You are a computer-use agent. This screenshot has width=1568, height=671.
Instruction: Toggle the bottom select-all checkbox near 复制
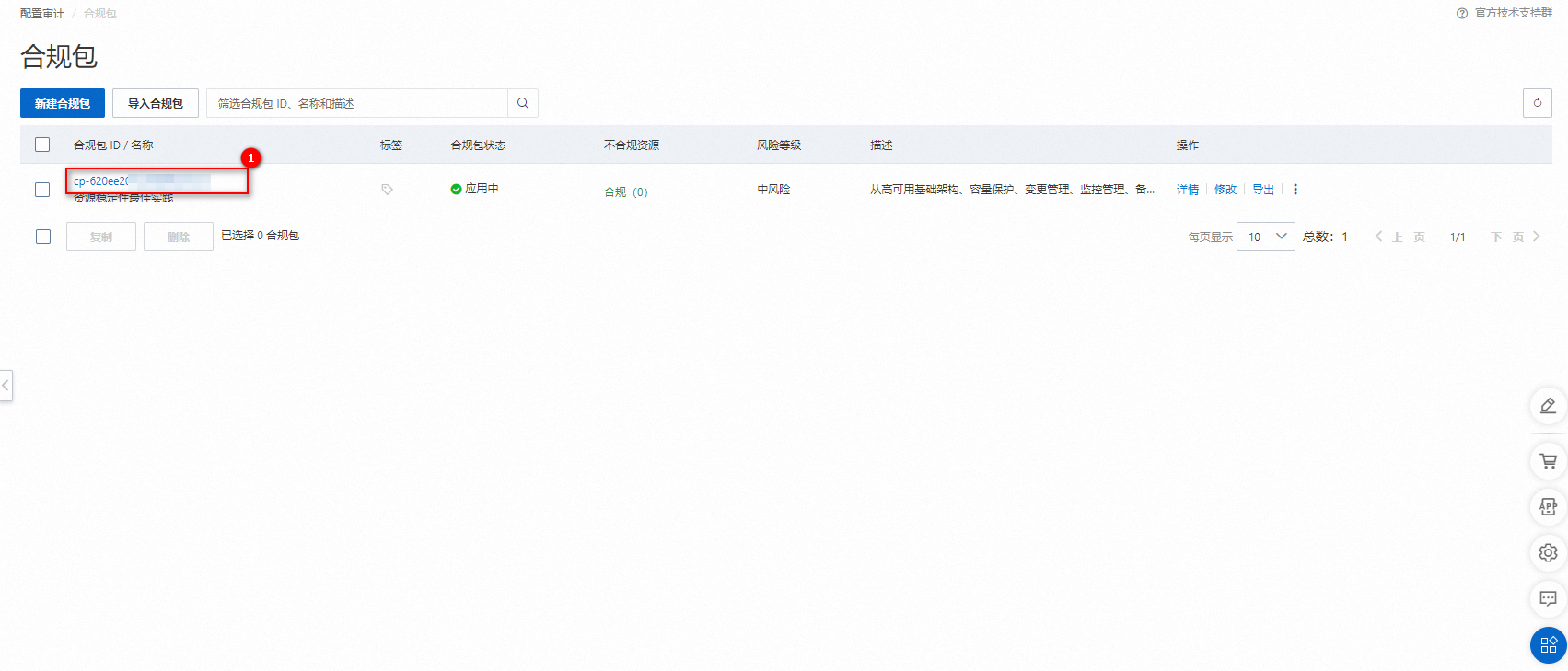tap(43, 237)
